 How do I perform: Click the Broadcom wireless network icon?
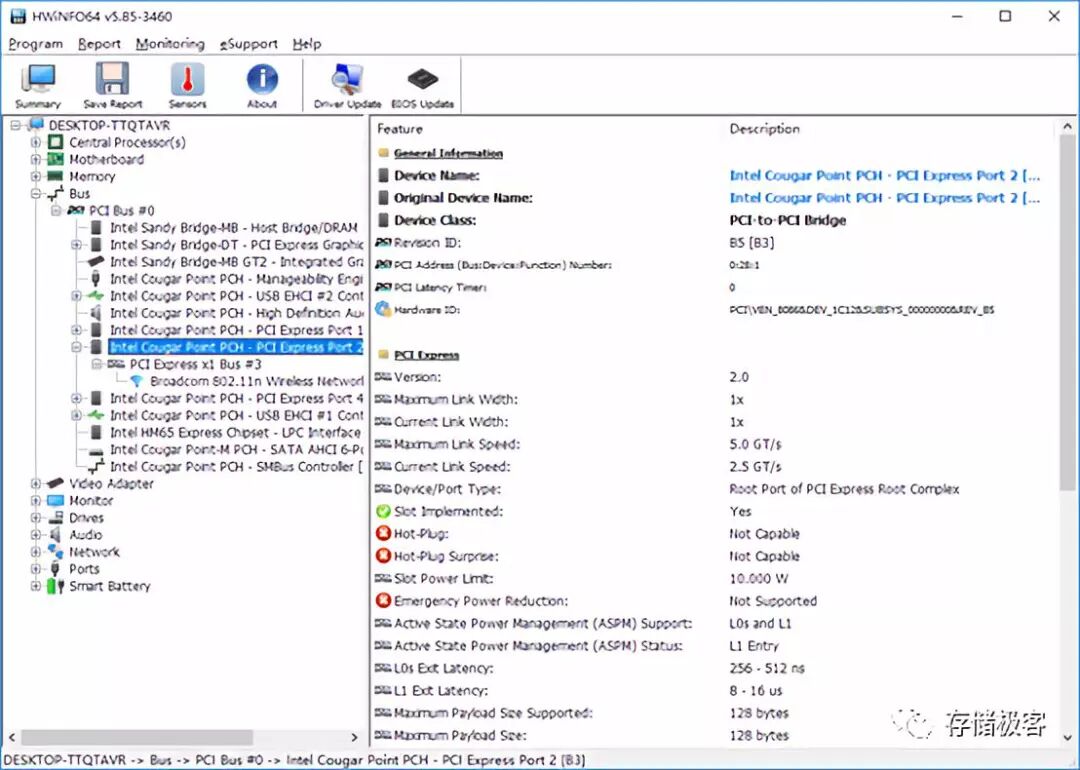point(136,381)
